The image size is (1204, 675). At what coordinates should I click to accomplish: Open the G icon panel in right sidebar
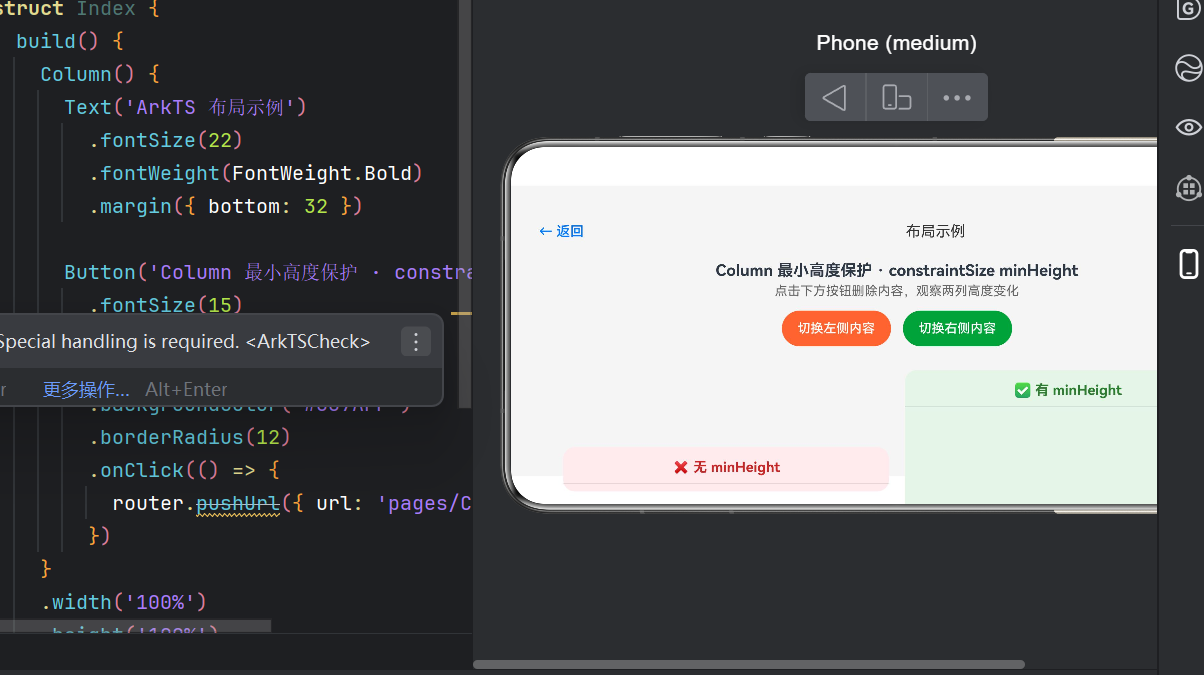click(x=1188, y=10)
